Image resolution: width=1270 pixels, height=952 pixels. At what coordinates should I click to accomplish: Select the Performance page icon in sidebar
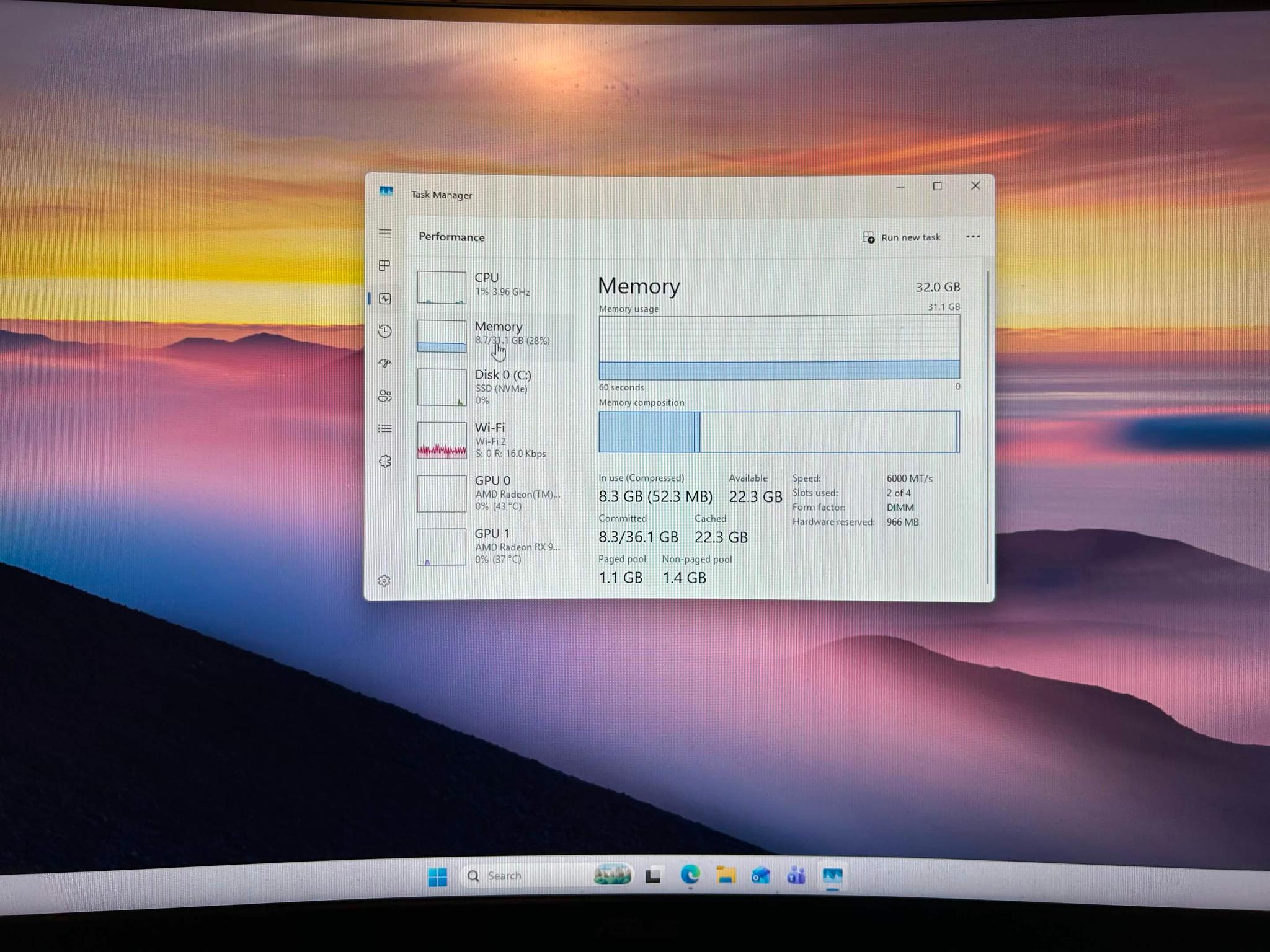tap(385, 299)
